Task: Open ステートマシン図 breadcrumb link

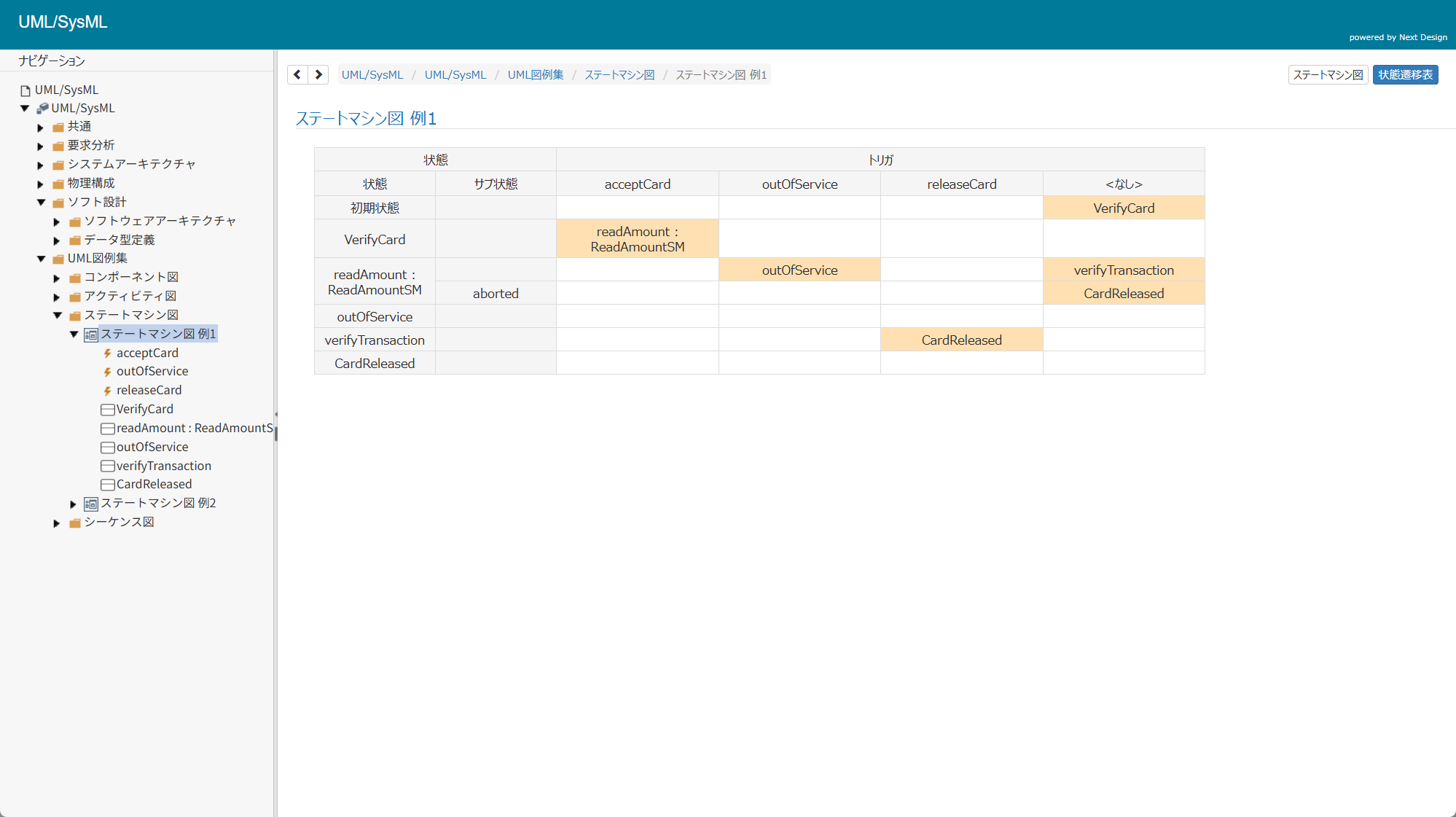Action: [x=619, y=75]
